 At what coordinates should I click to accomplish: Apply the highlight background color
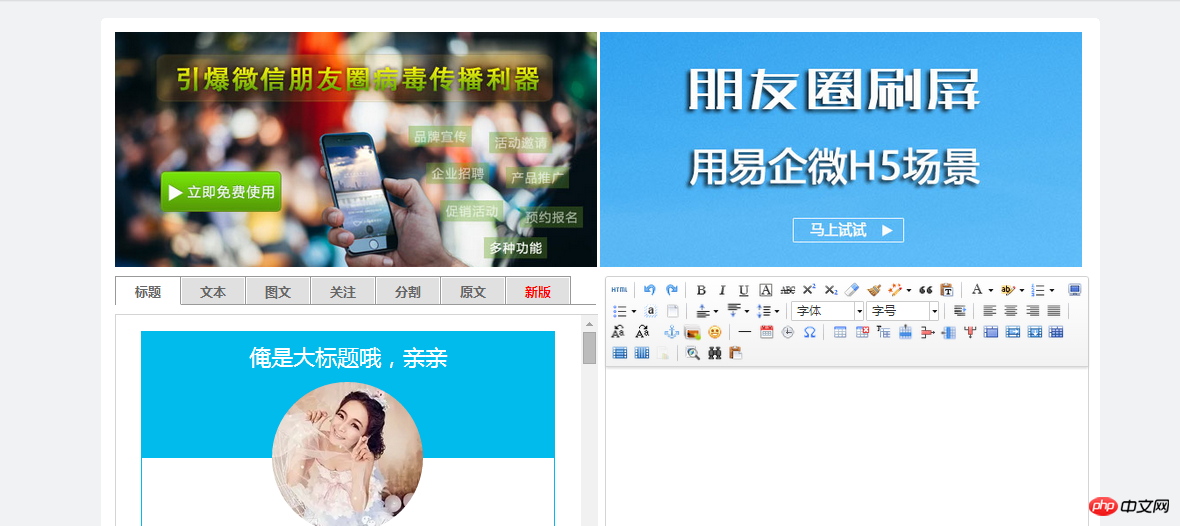pyautogui.click(x=1008, y=290)
